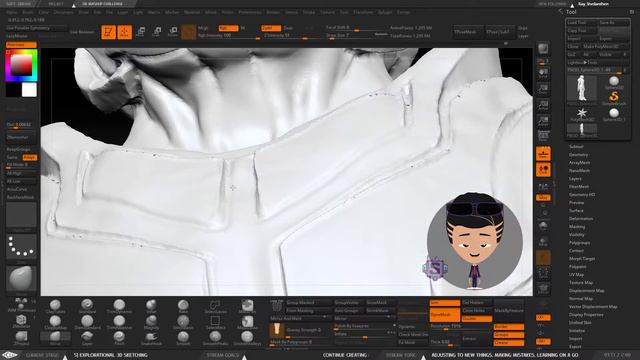Toggle the Zadd button

[271, 28]
